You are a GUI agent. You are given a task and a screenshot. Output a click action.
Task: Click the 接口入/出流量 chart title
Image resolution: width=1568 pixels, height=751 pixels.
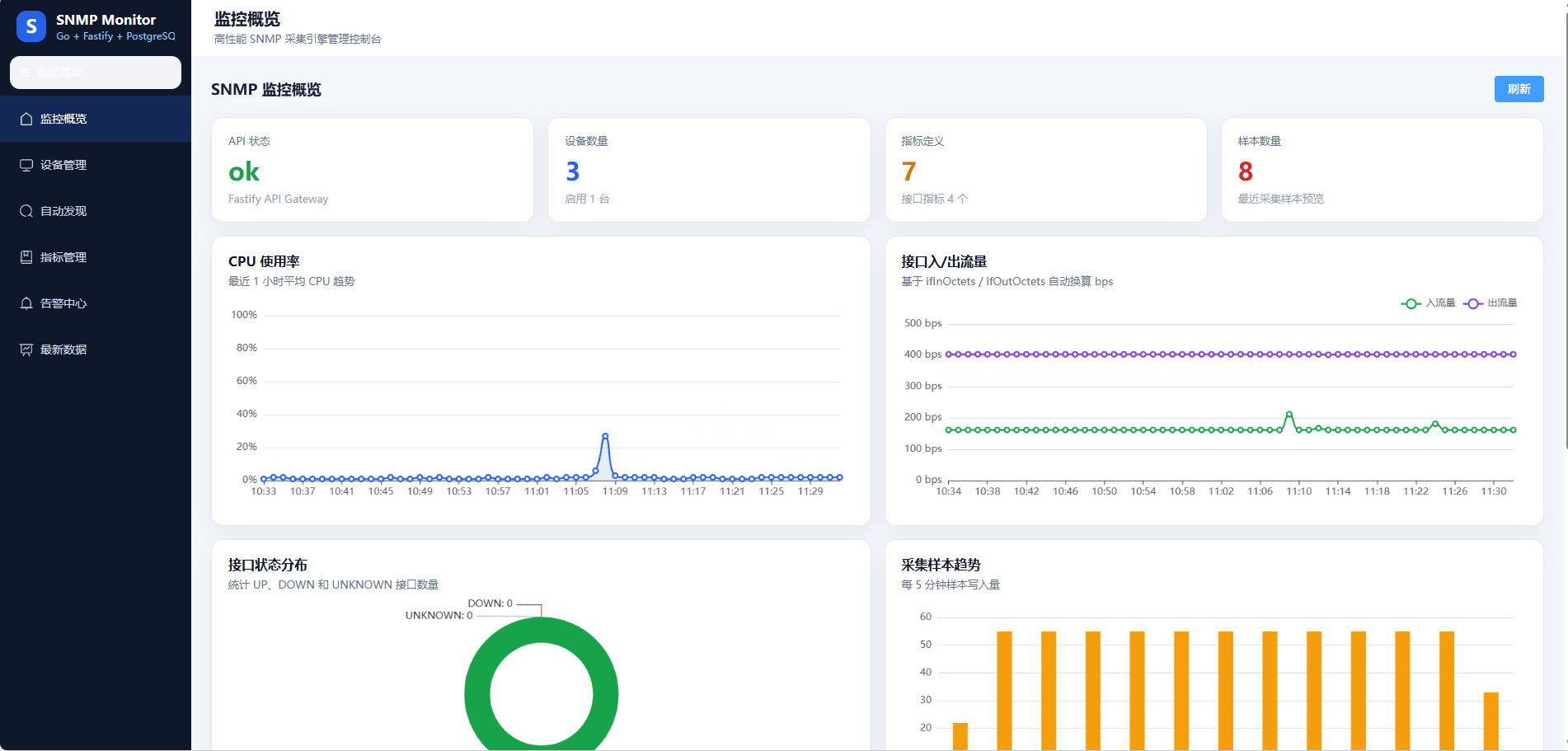pos(944,261)
